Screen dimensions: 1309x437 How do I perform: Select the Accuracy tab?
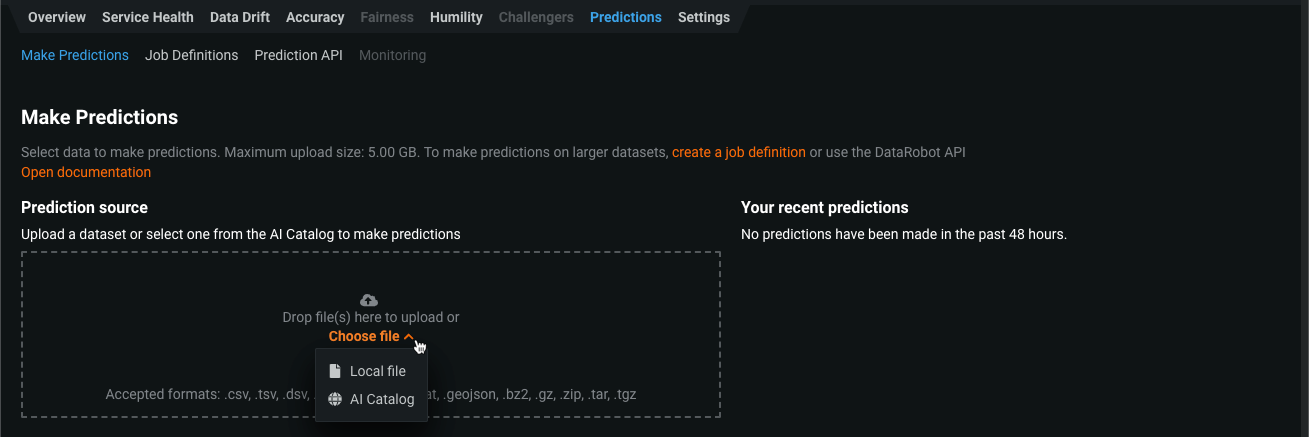pyautogui.click(x=315, y=17)
